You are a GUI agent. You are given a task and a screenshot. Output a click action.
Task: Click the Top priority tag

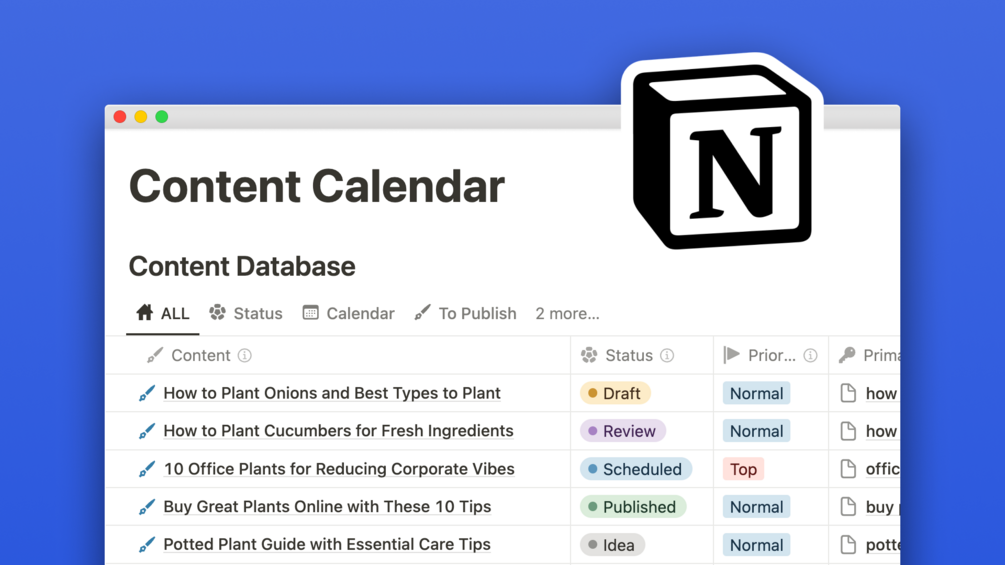(743, 469)
